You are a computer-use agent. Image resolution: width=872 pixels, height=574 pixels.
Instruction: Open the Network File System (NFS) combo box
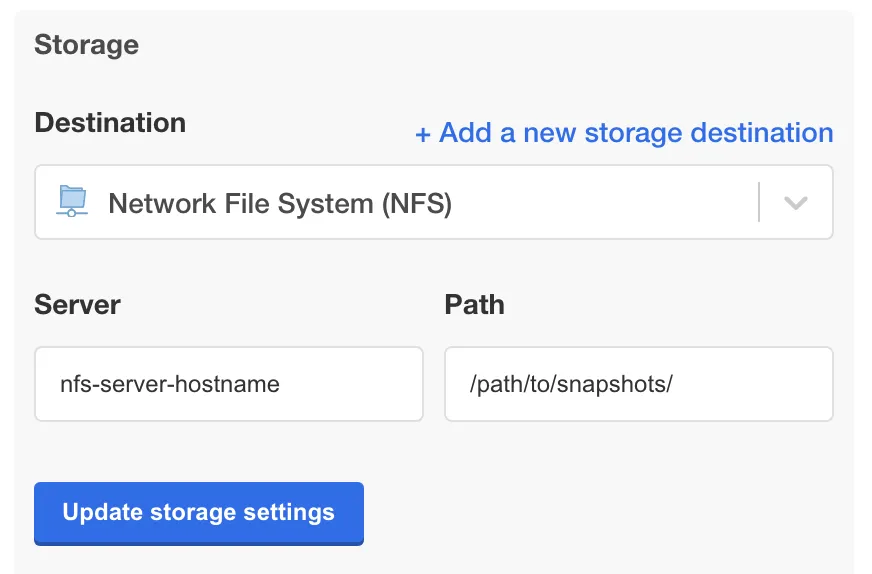[x=434, y=202]
